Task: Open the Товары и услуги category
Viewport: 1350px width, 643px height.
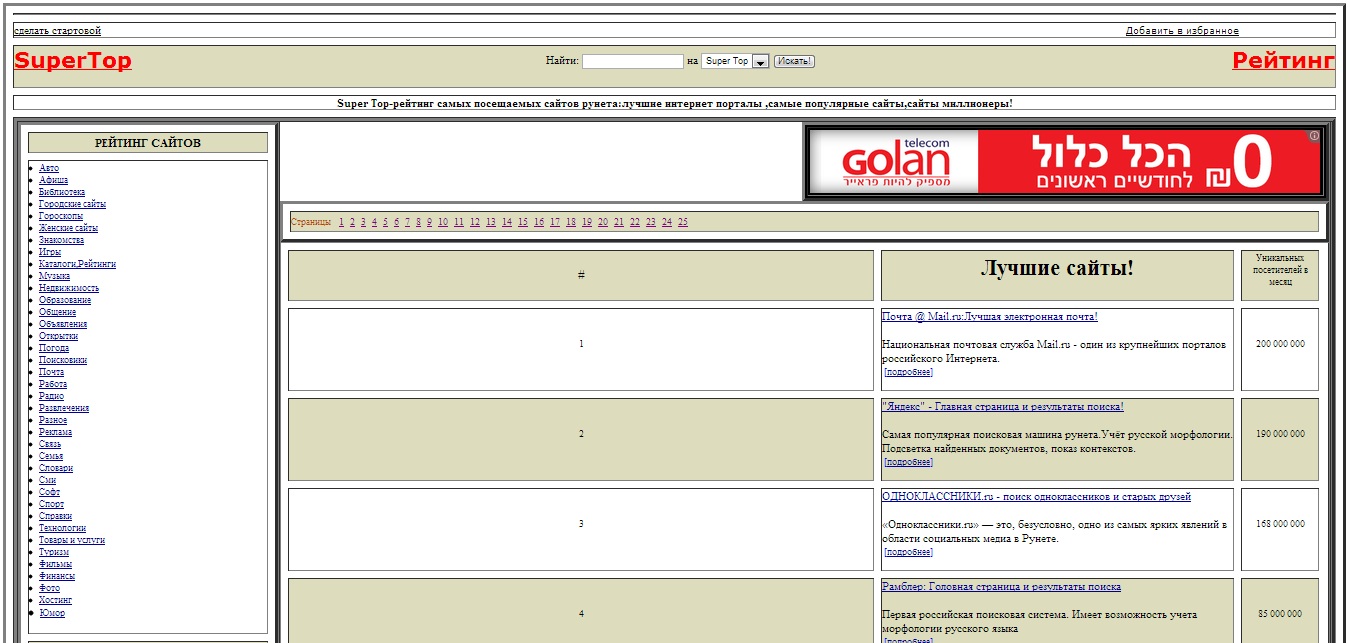Action: [72, 540]
